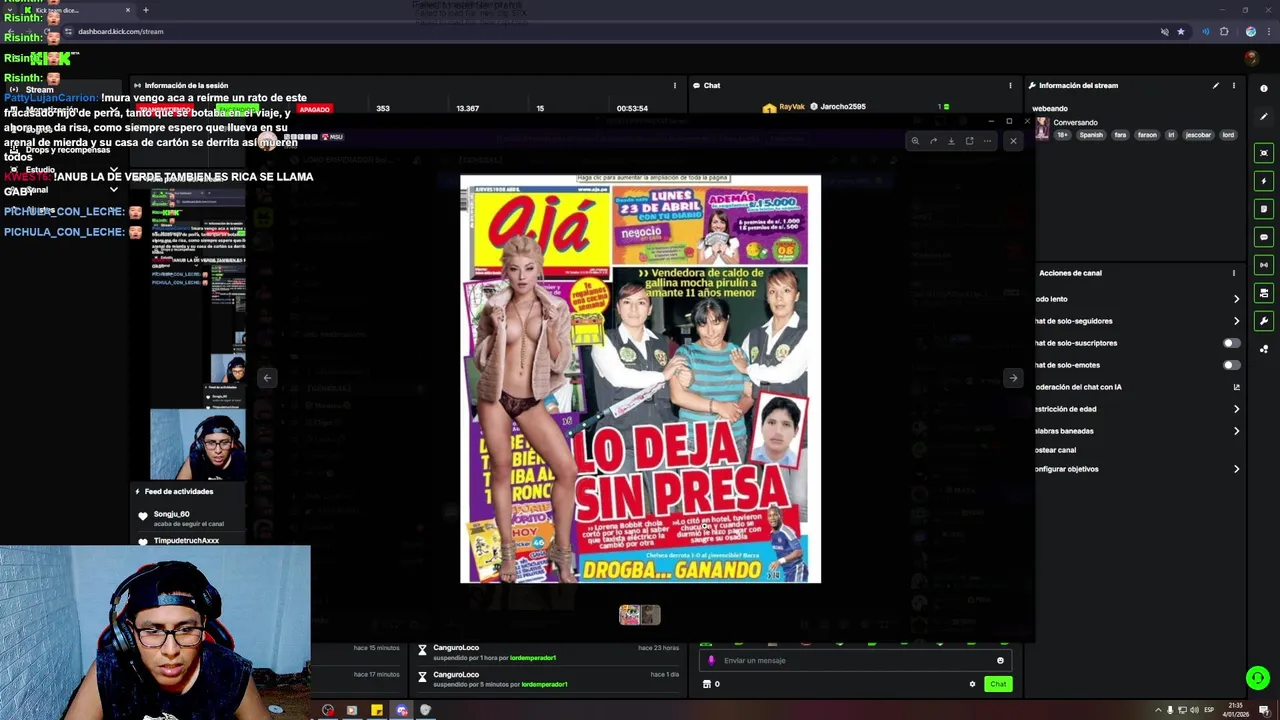Open chat settings gear icon
Viewport: 1280px width, 720px height.
coord(972,684)
